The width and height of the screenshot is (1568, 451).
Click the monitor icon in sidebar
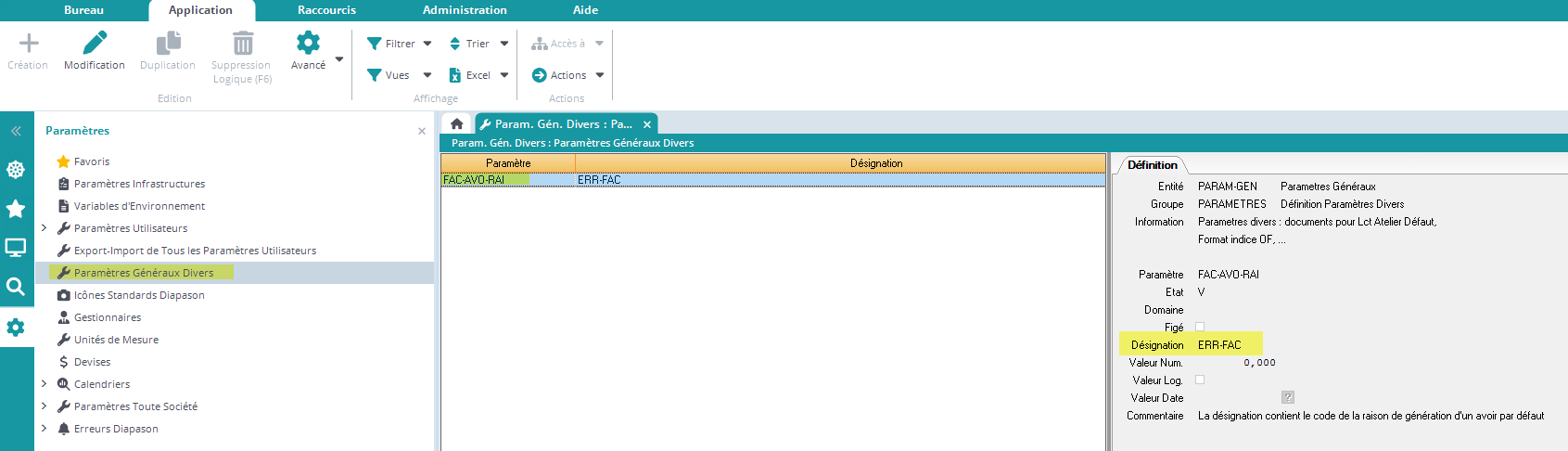16,248
